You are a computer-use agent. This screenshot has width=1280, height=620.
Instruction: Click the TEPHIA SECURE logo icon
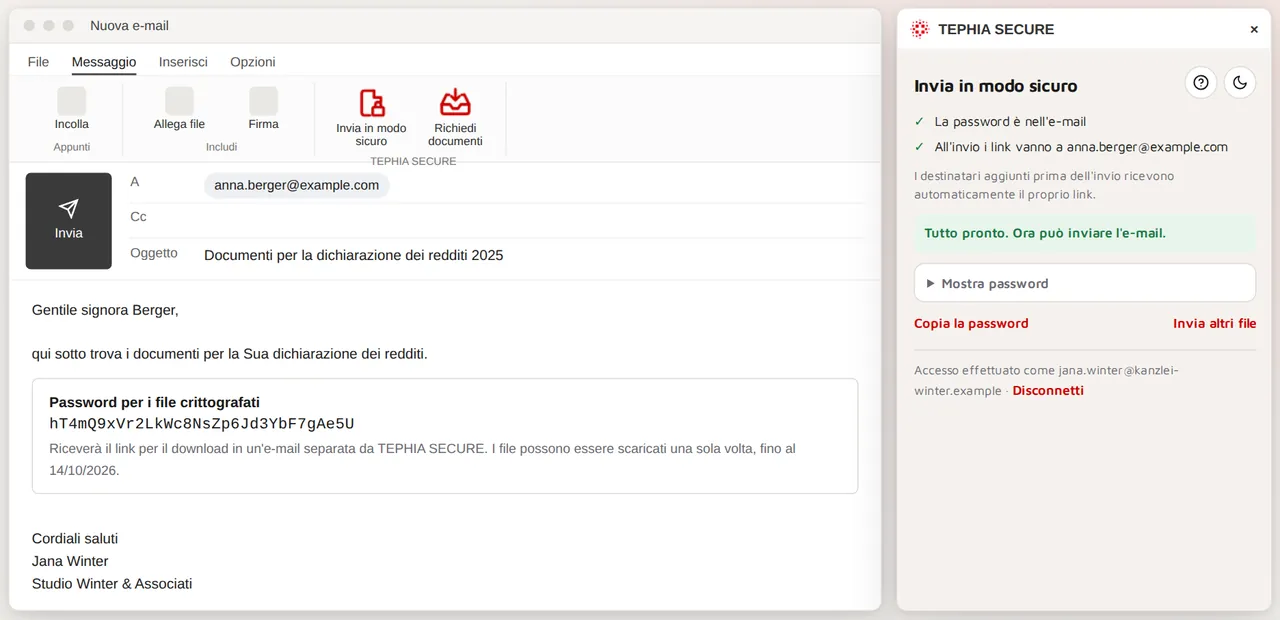point(920,29)
